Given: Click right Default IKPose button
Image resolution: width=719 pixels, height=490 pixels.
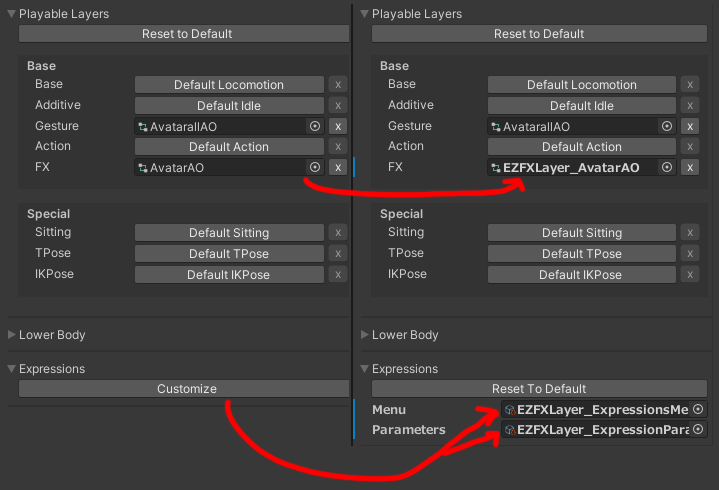Looking at the screenshot, I should click(x=582, y=275).
